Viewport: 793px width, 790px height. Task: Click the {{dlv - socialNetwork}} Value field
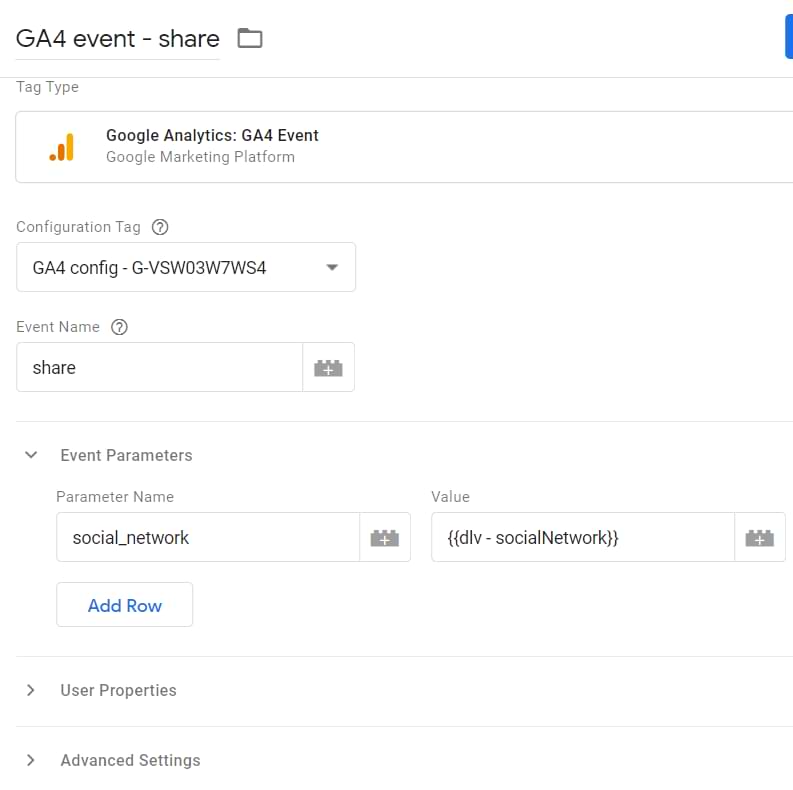point(582,538)
